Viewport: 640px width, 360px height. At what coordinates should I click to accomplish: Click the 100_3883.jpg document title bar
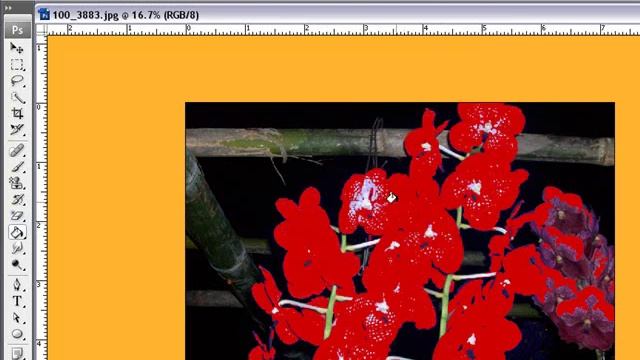pyautogui.click(x=338, y=15)
